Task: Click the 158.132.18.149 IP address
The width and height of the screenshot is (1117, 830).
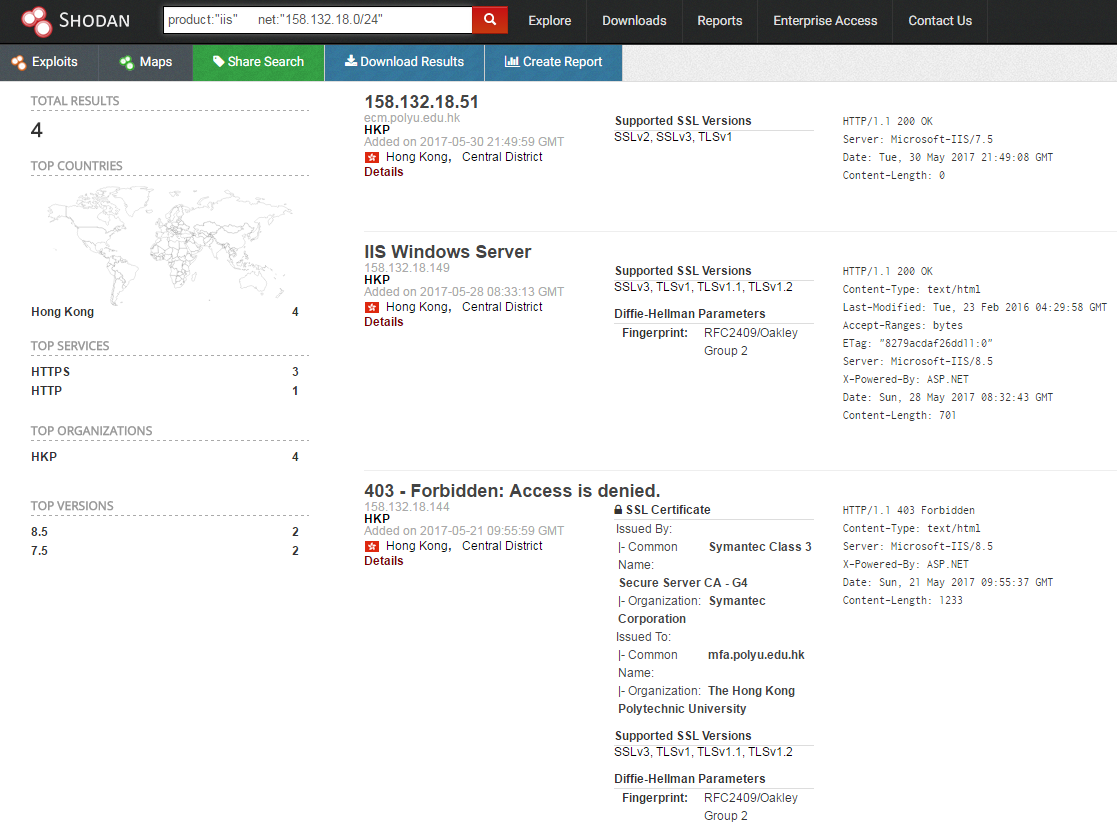Action: 407,268
